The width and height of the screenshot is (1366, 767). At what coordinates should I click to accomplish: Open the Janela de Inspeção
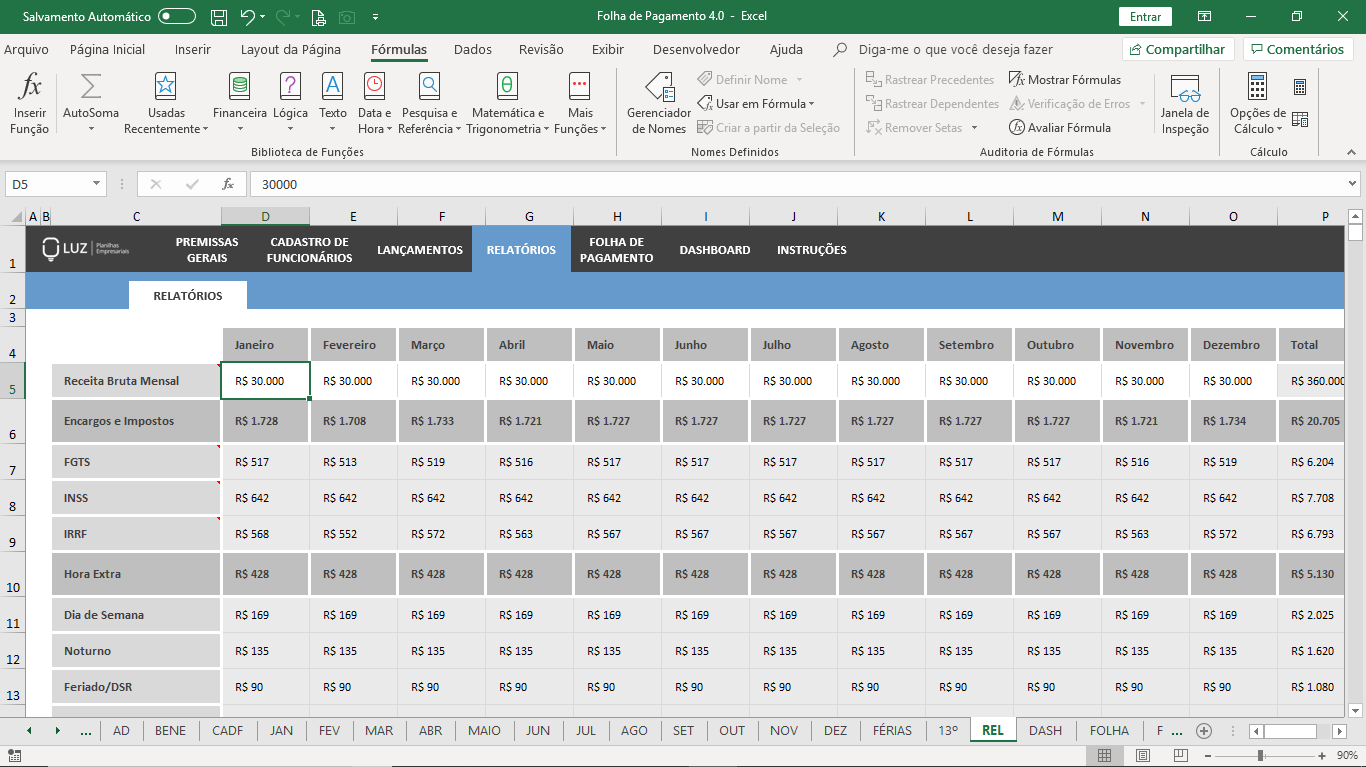click(1185, 103)
